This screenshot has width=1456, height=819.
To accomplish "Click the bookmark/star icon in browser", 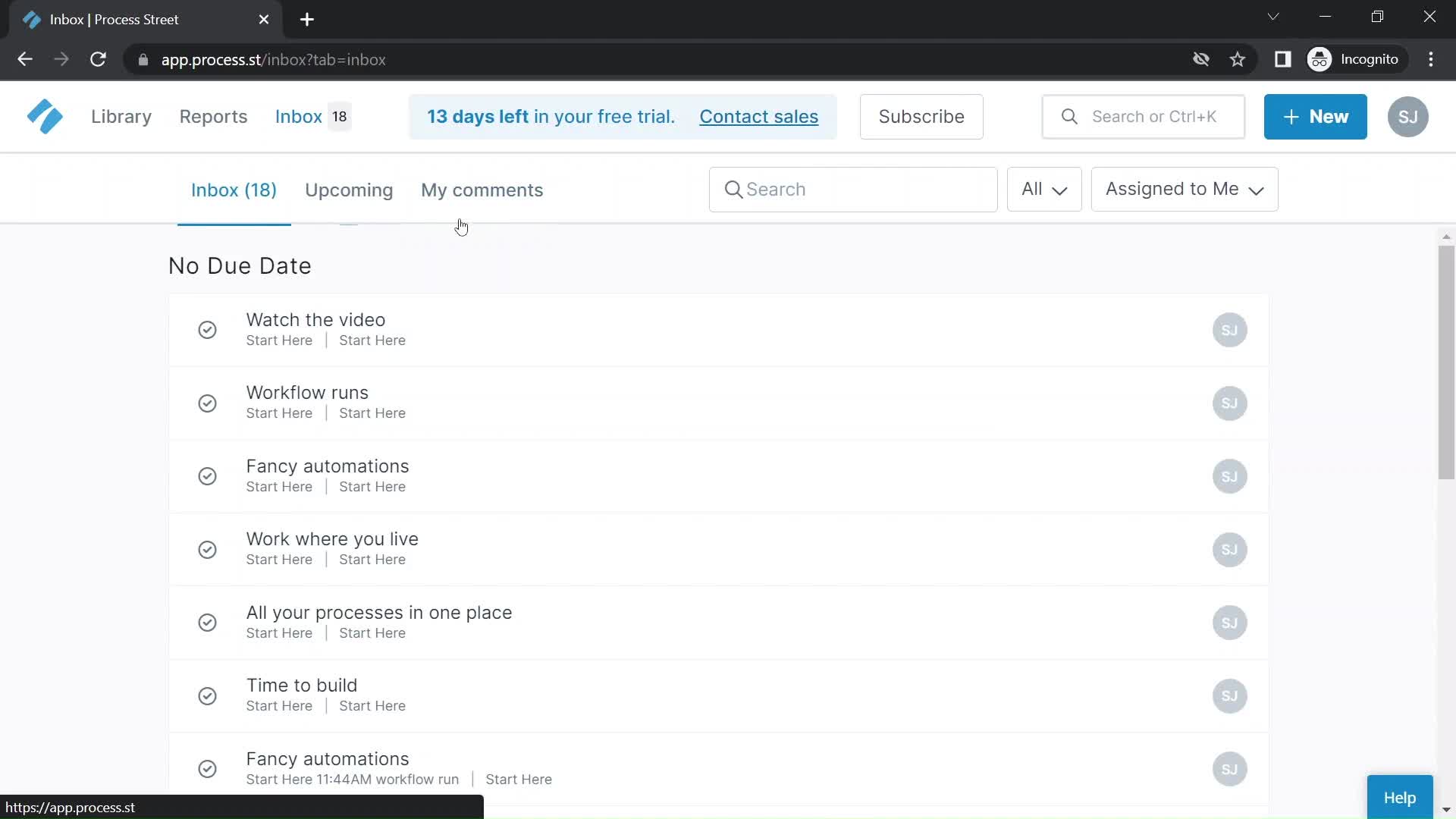I will pyautogui.click(x=1237, y=59).
